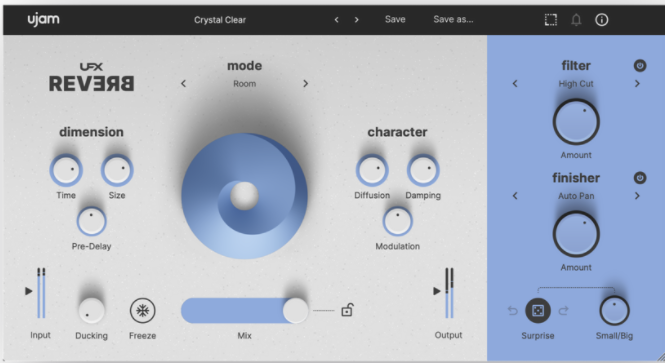
Task: Undo the last surprise
Action: 512,311
